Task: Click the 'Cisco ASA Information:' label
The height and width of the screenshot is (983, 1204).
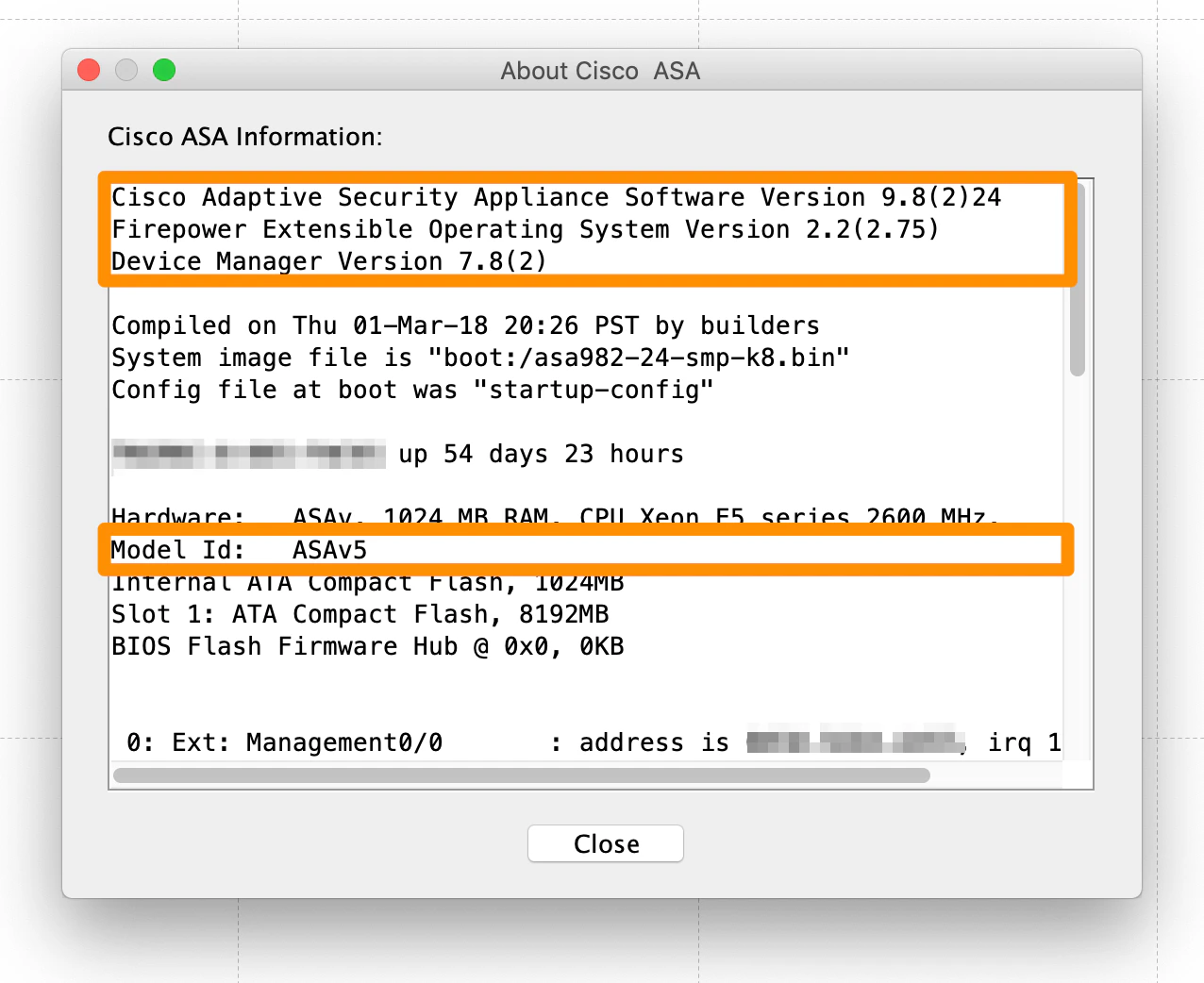Action: [245, 137]
